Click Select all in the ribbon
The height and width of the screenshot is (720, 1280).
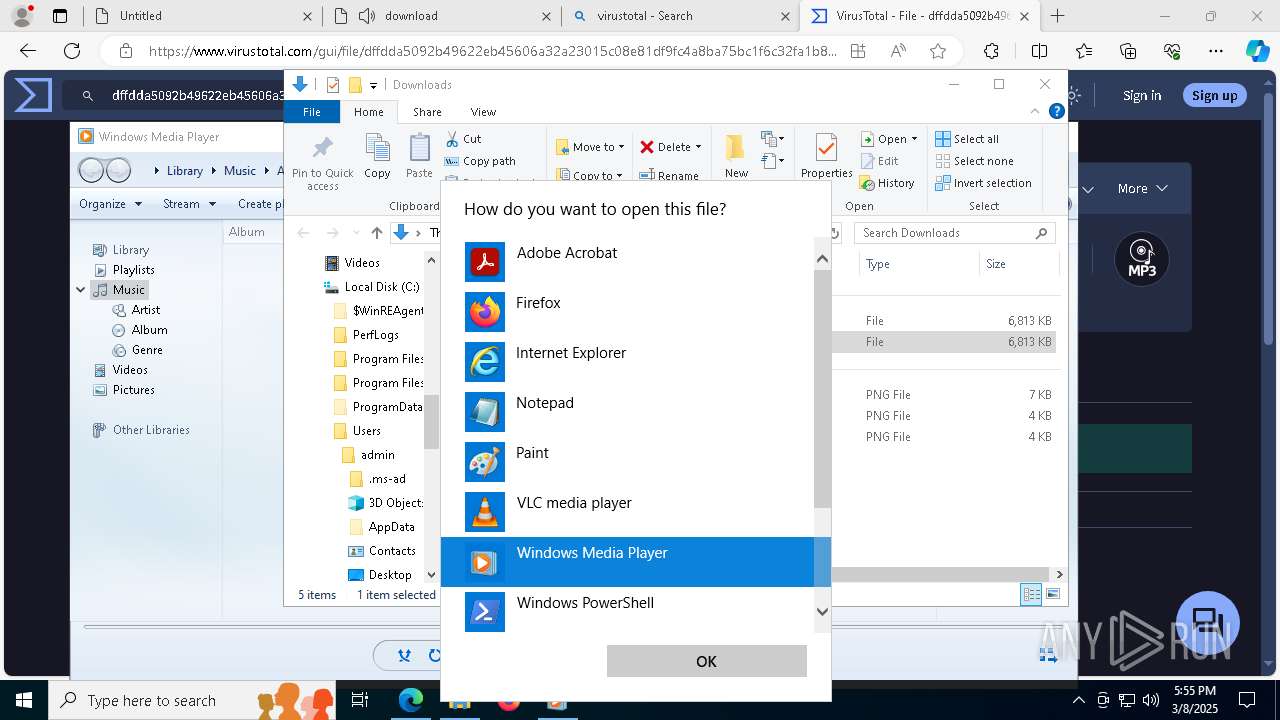(x=967, y=139)
